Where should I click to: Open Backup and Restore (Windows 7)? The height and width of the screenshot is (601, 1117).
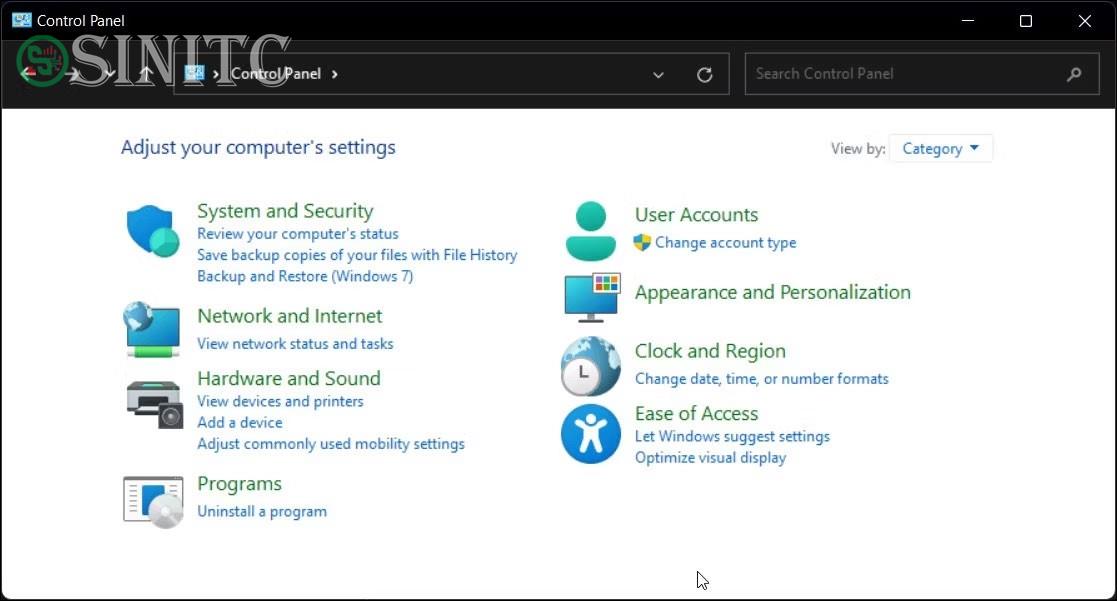coord(305,276)
